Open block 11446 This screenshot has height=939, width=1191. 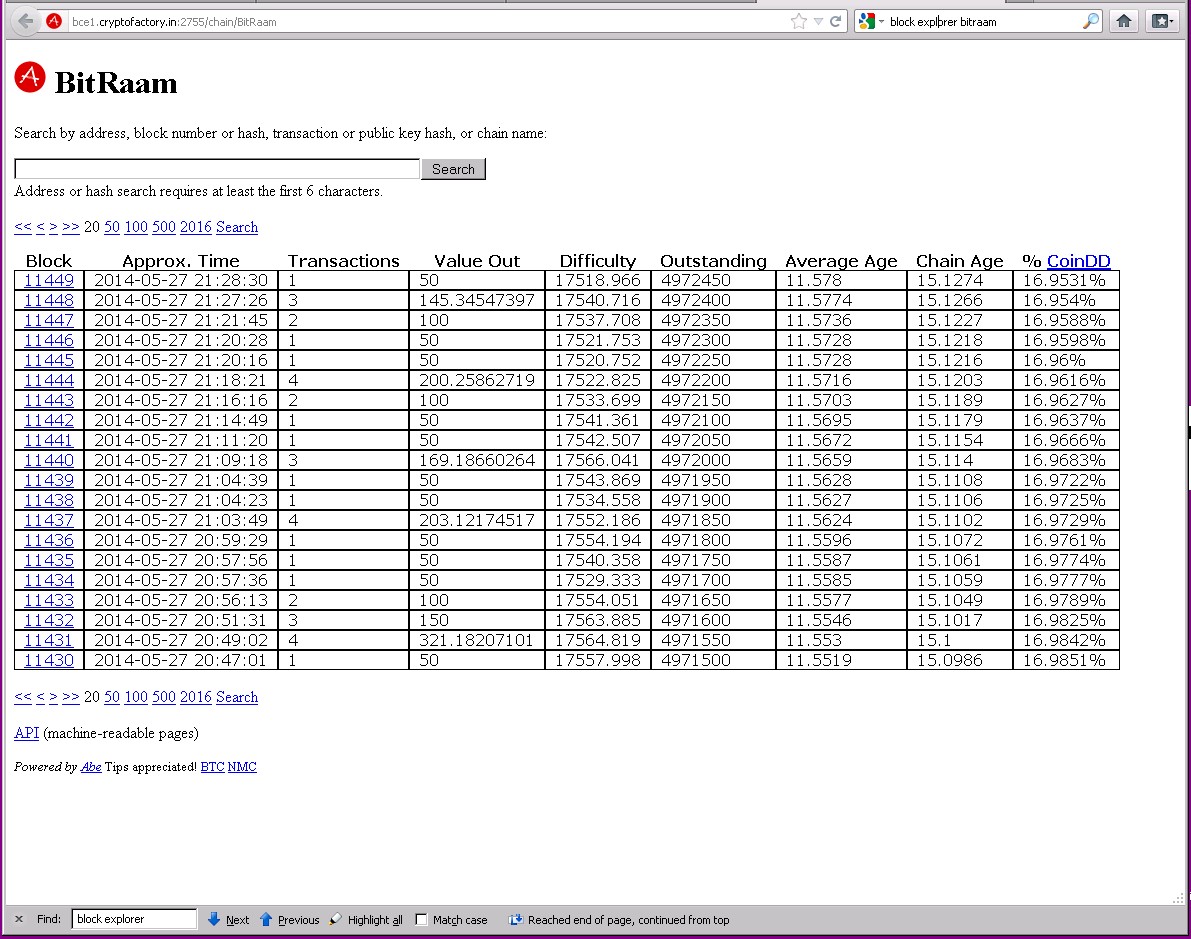49,340
